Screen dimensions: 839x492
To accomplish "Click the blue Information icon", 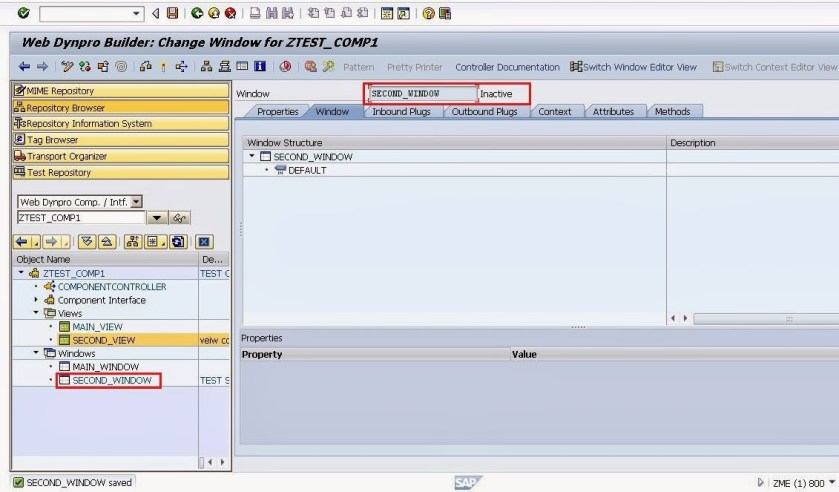I will pyautogui.click(x=260, y=66).
